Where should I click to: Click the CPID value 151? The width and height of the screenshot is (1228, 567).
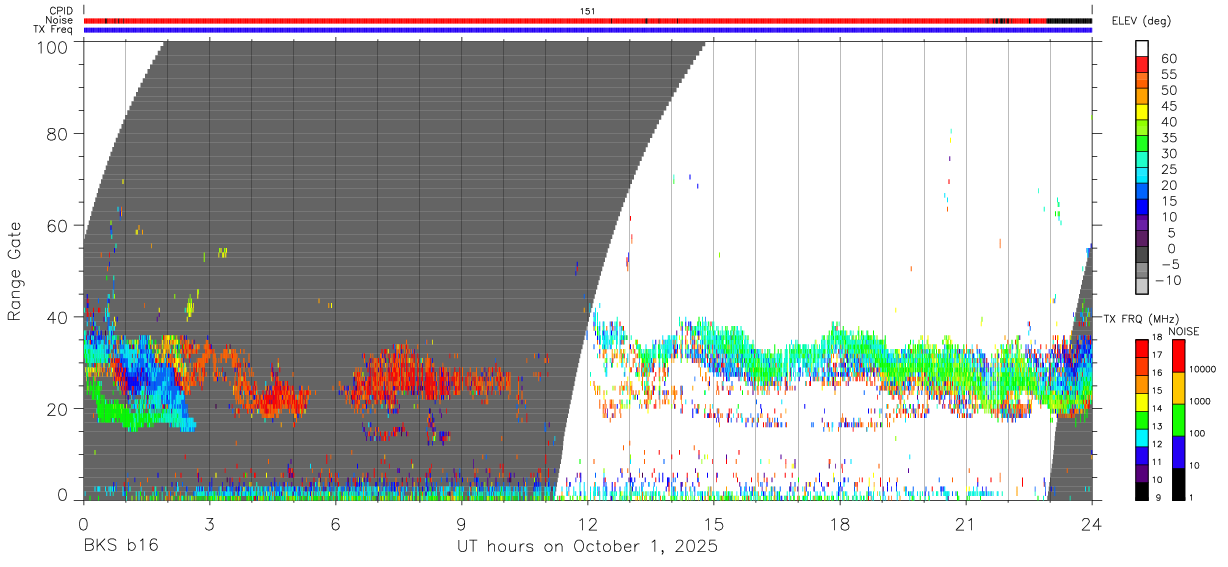coord(587,11)
